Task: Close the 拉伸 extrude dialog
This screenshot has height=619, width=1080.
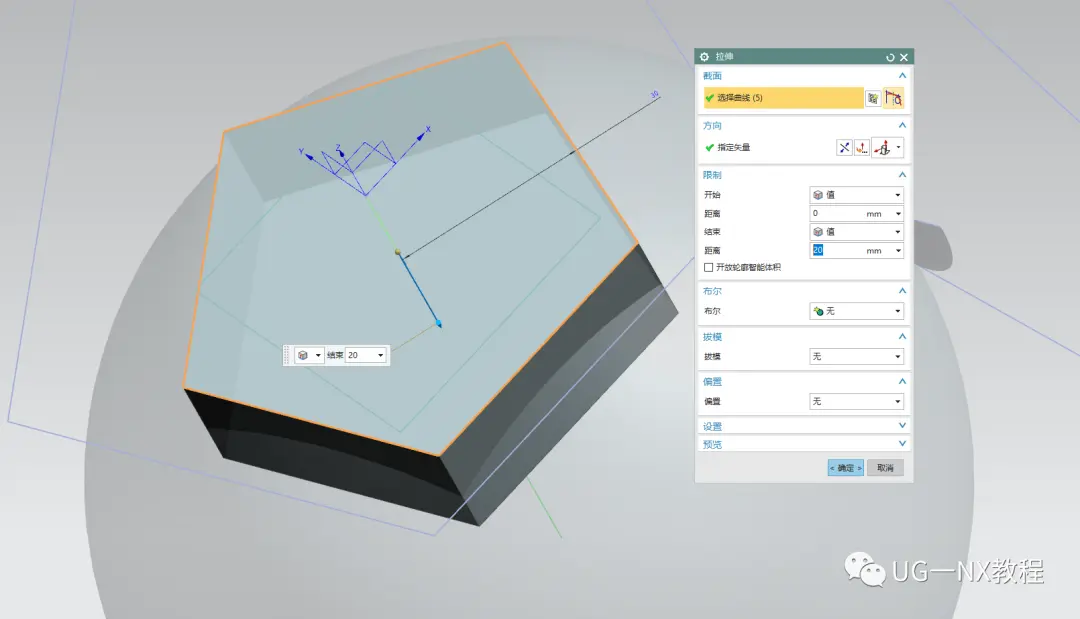Action: [904, 57]
